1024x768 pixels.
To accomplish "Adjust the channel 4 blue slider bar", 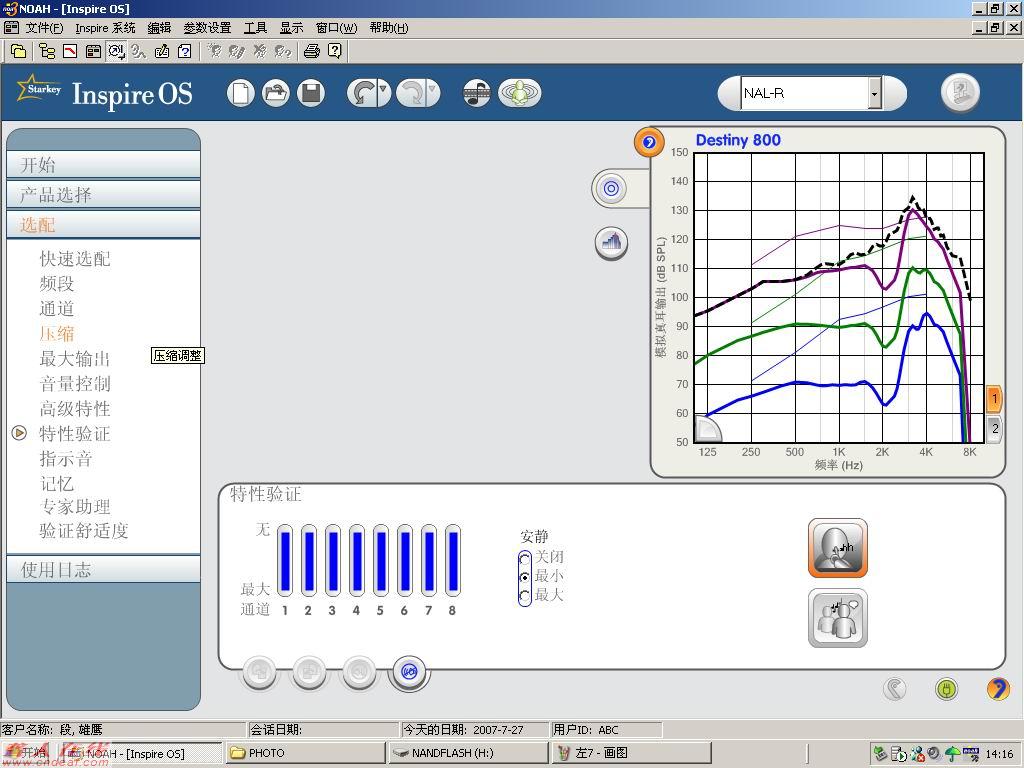I will 357,561.
